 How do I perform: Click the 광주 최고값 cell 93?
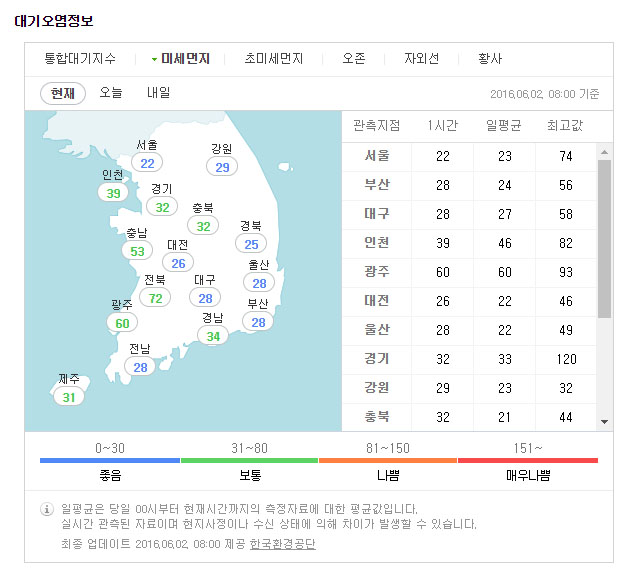coord(566,272)
